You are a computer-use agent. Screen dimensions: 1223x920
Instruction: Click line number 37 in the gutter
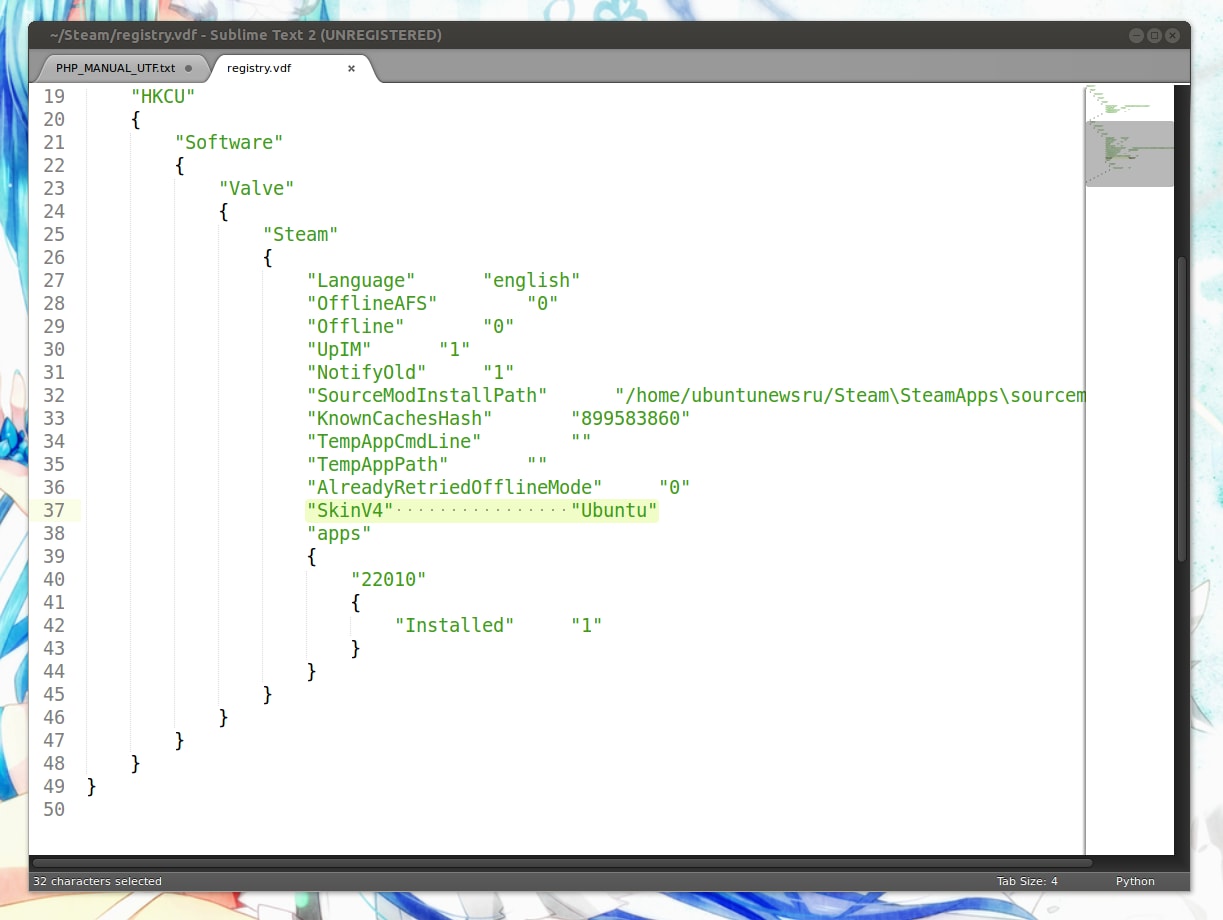pyautogui.click(x=54, y=510)
